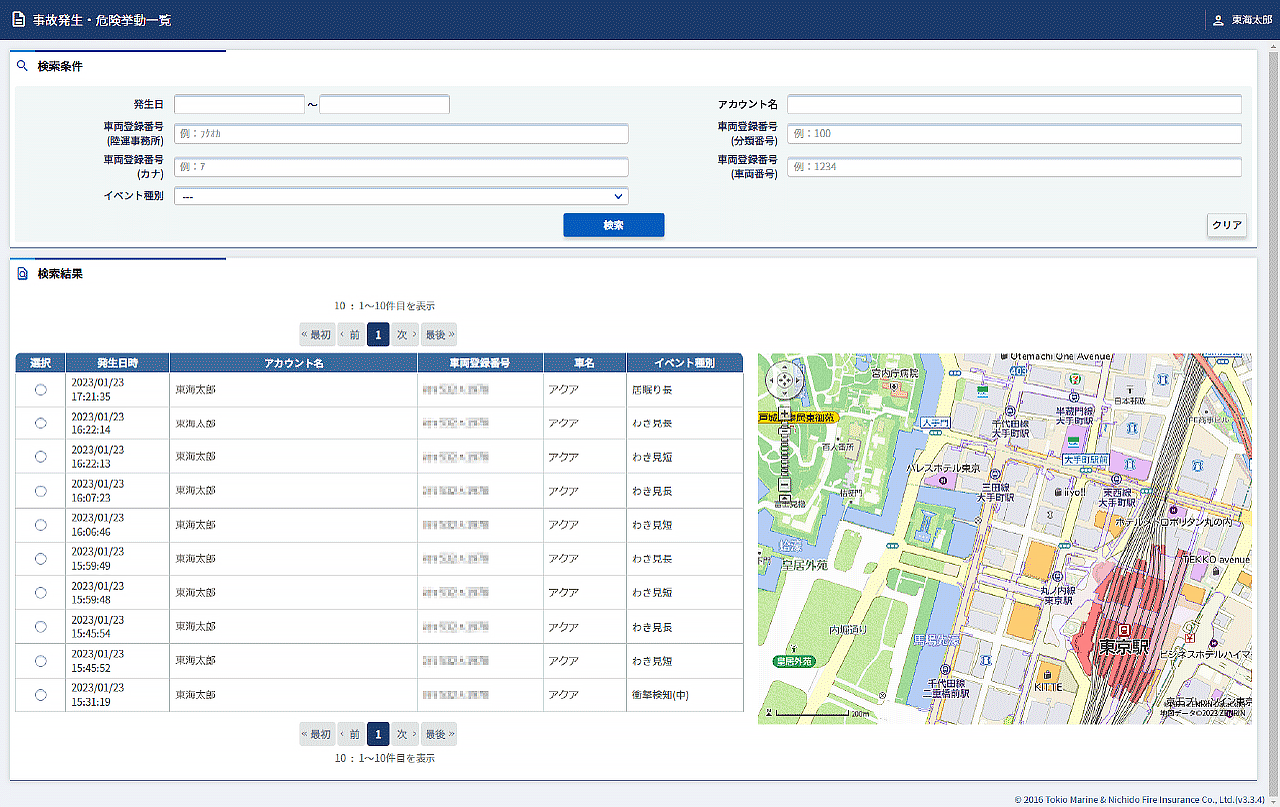Open the 発生日 end date field

tap(385, 105)
